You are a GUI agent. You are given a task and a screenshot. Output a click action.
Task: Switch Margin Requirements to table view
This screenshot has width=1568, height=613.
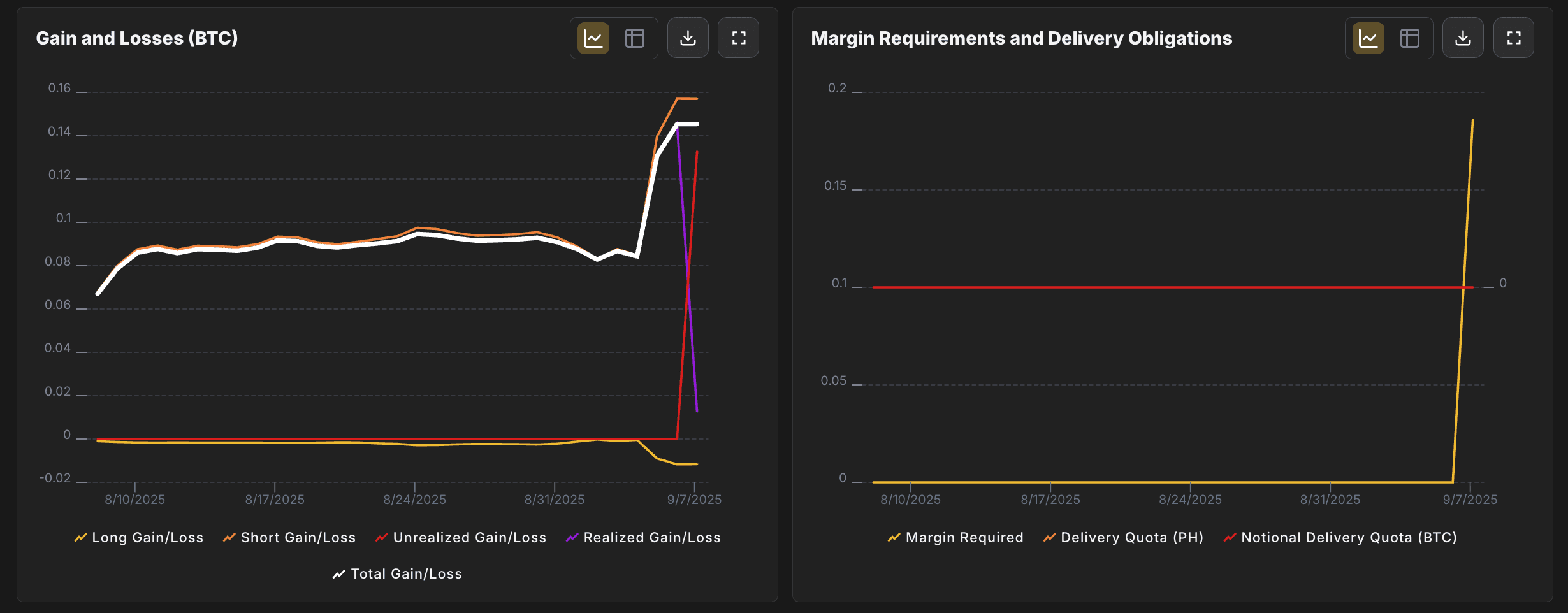[1410, 38]
